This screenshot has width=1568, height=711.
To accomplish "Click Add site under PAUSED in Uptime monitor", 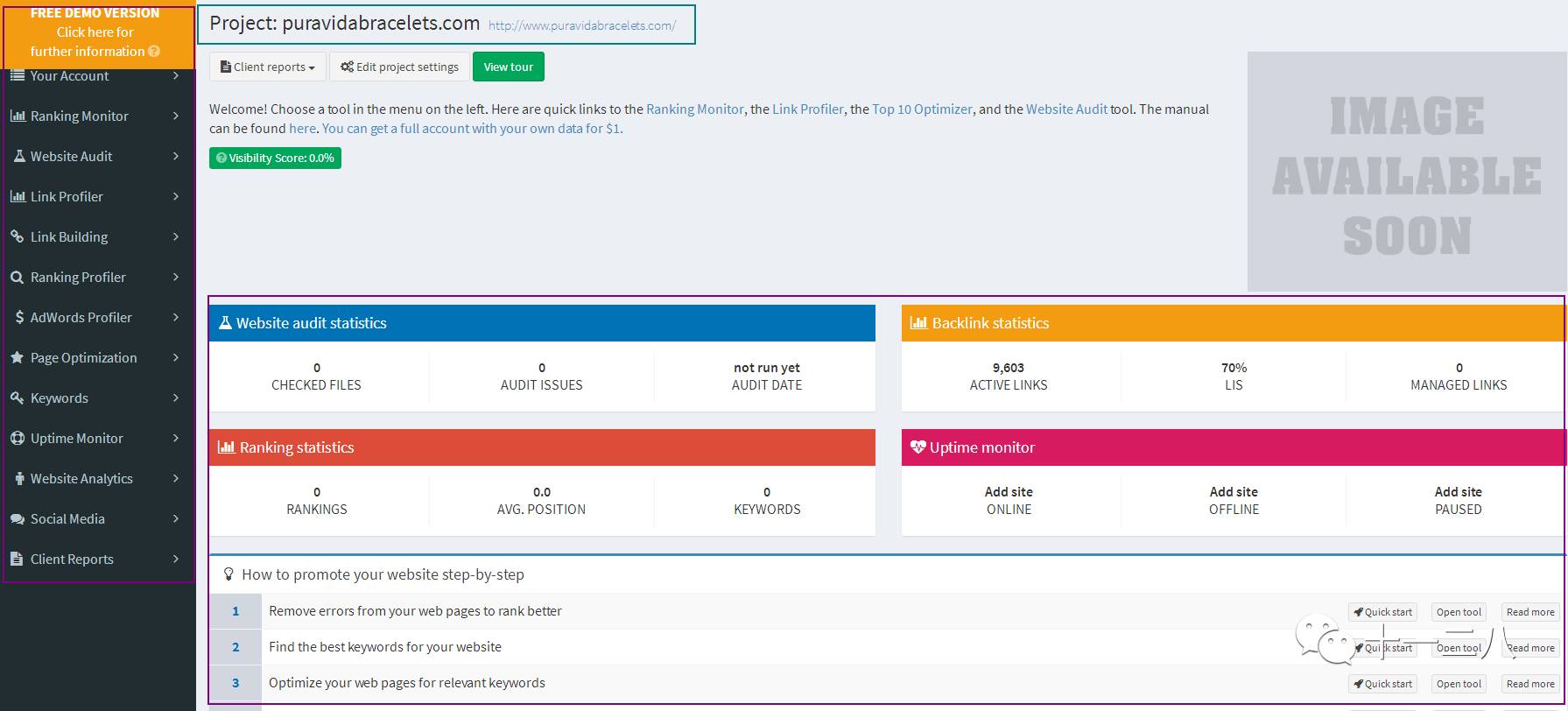I will 1459,492.
